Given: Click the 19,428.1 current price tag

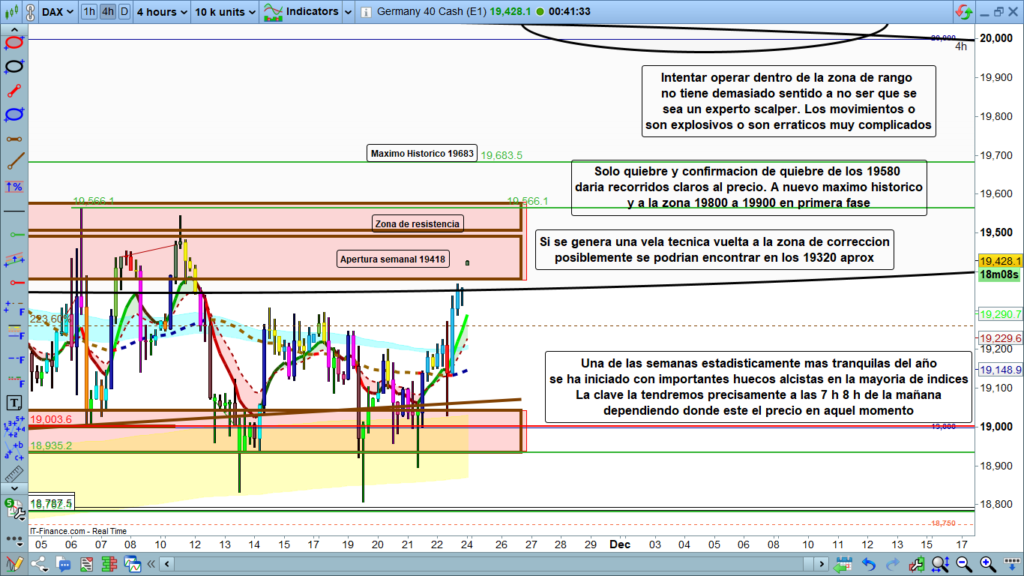Looking at the screenshot, I should 1001,259.
